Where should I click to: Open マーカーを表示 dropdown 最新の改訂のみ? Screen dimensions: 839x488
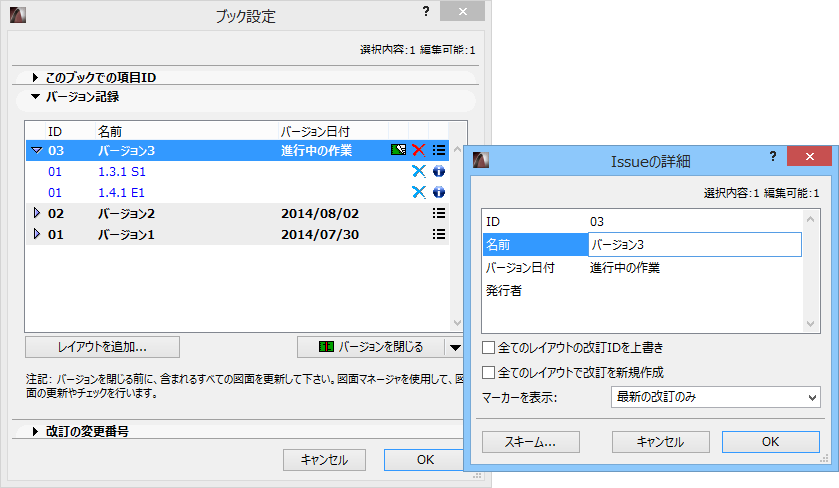715,397
